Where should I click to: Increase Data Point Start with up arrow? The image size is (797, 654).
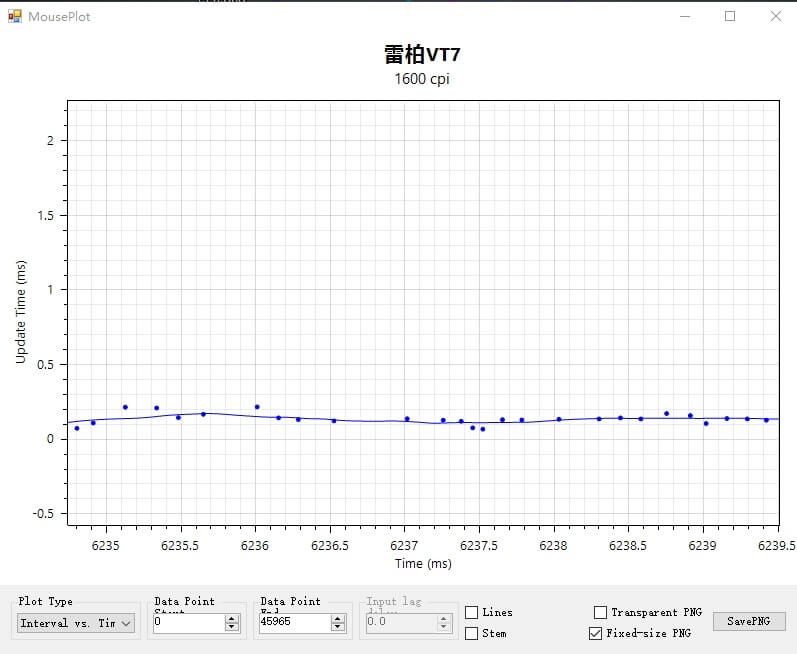(x=232, y=619)
